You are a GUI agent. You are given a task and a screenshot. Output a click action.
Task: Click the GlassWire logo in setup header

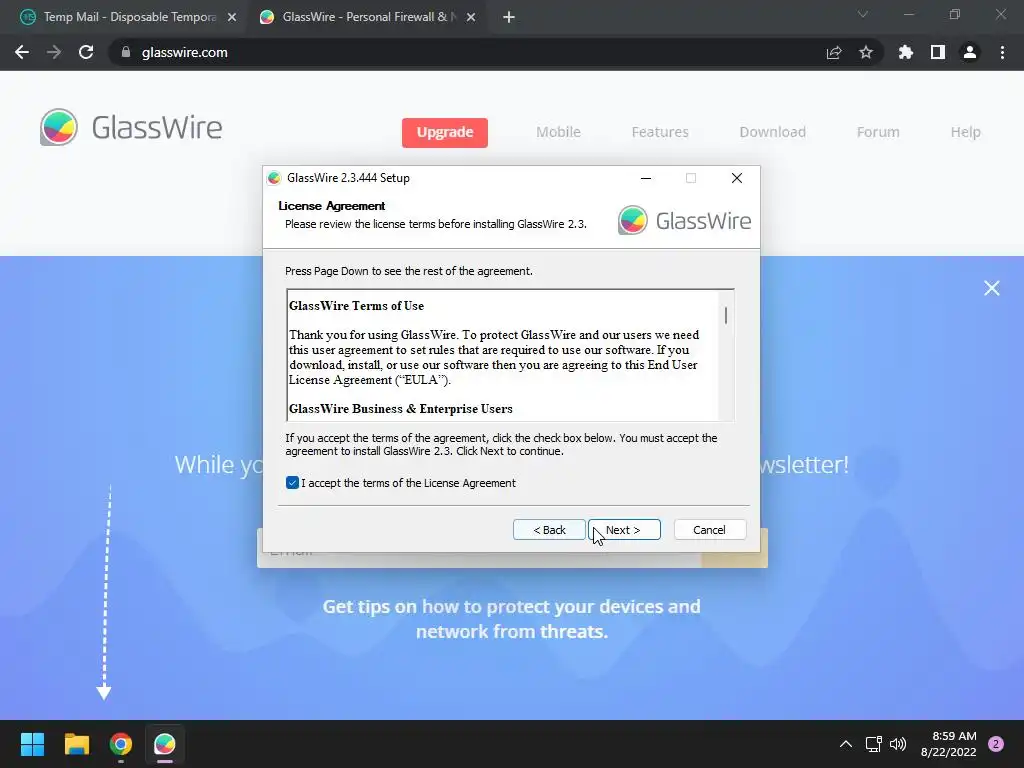pyautogui.click(x=684, y=221)
